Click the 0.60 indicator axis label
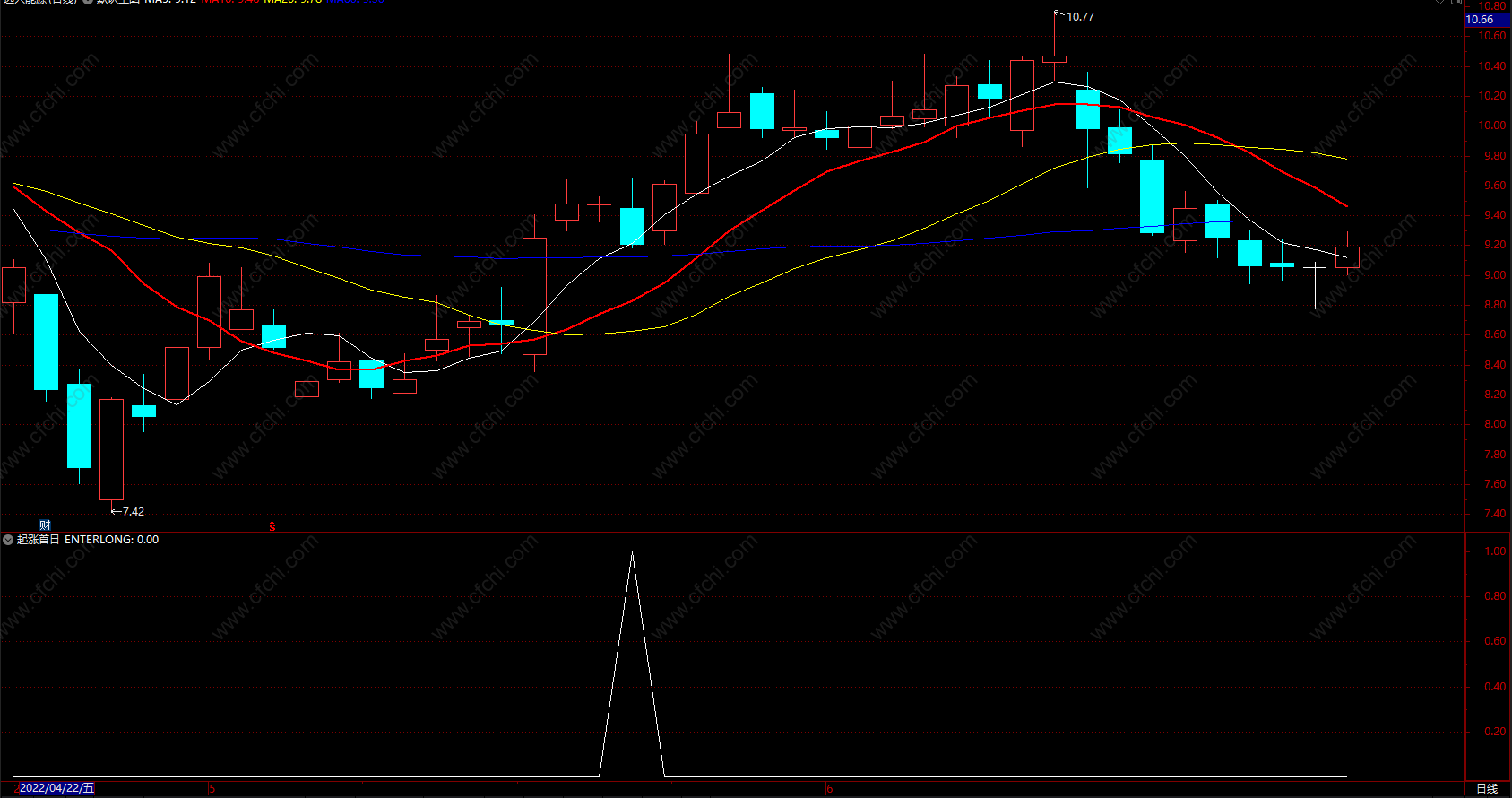1512x798 pixels. [1495, 641]
